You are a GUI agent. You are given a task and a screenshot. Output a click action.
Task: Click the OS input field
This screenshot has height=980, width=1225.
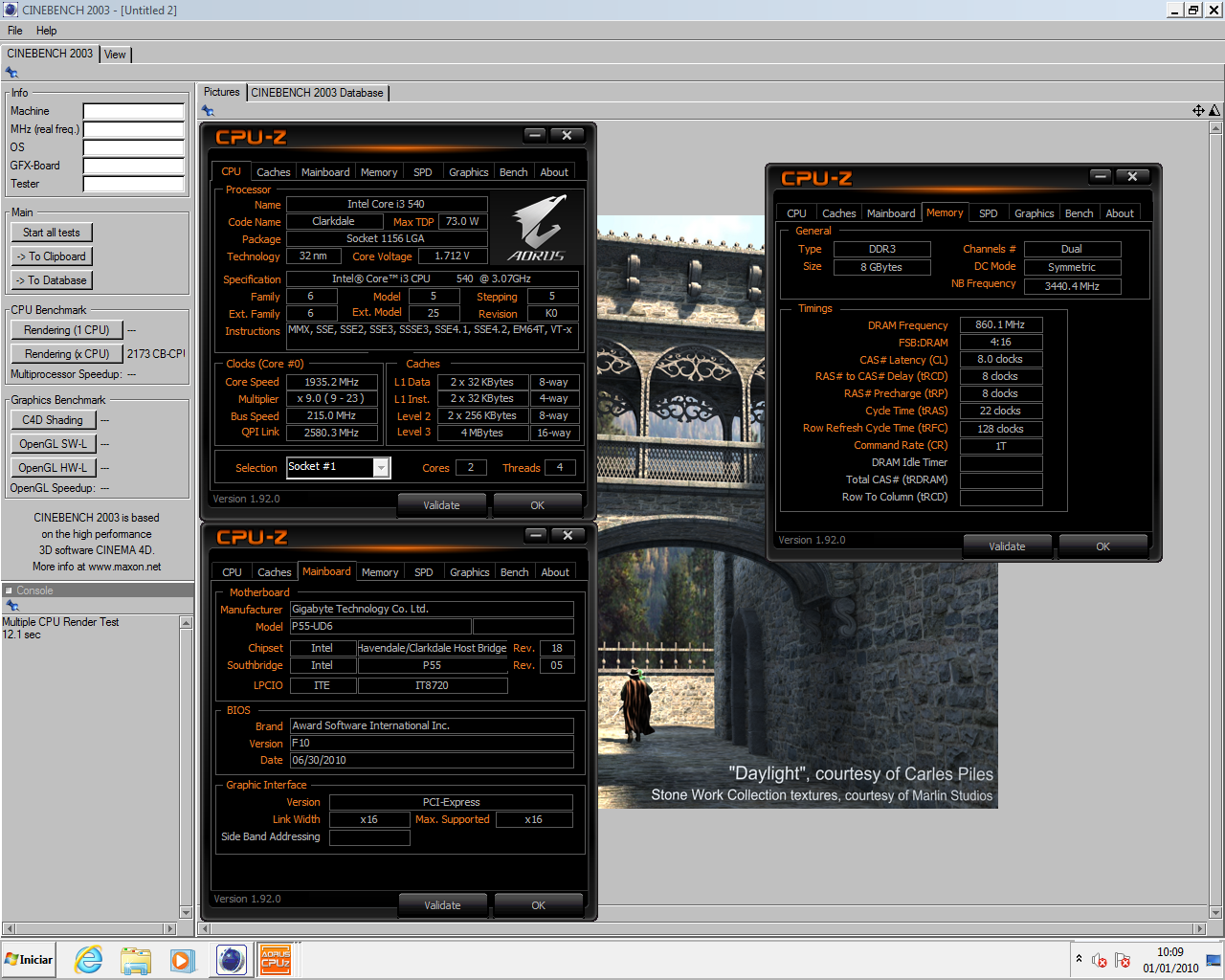134,147
